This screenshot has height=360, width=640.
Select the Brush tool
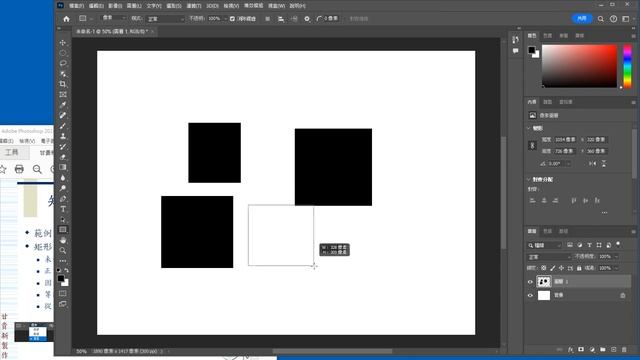(62, 126)
